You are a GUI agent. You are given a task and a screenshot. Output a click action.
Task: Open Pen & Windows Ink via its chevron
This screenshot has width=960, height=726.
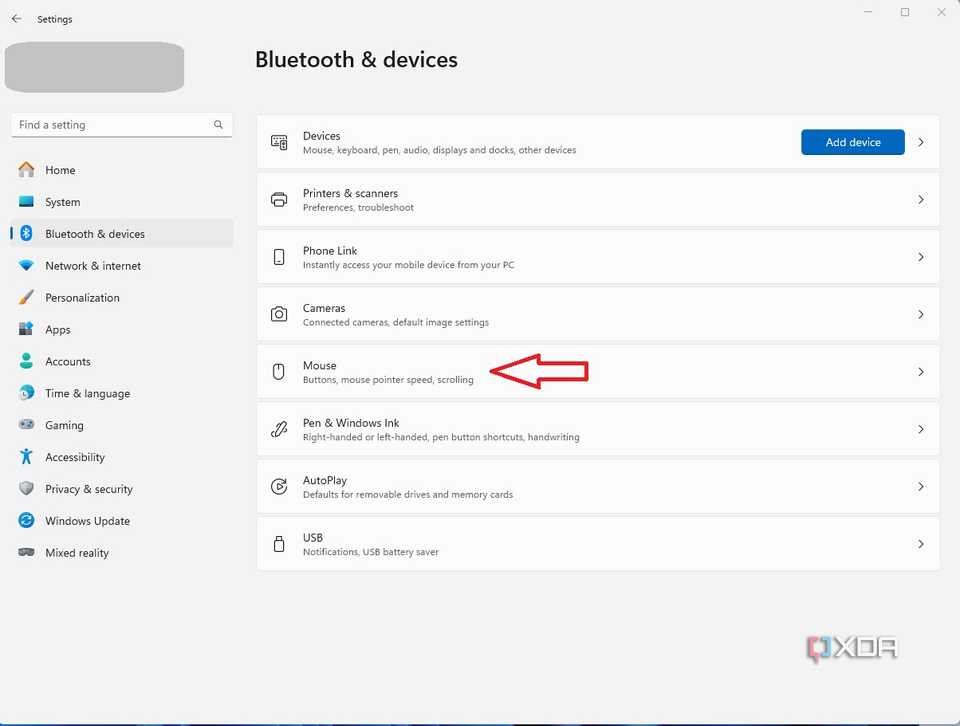[921, 429]
